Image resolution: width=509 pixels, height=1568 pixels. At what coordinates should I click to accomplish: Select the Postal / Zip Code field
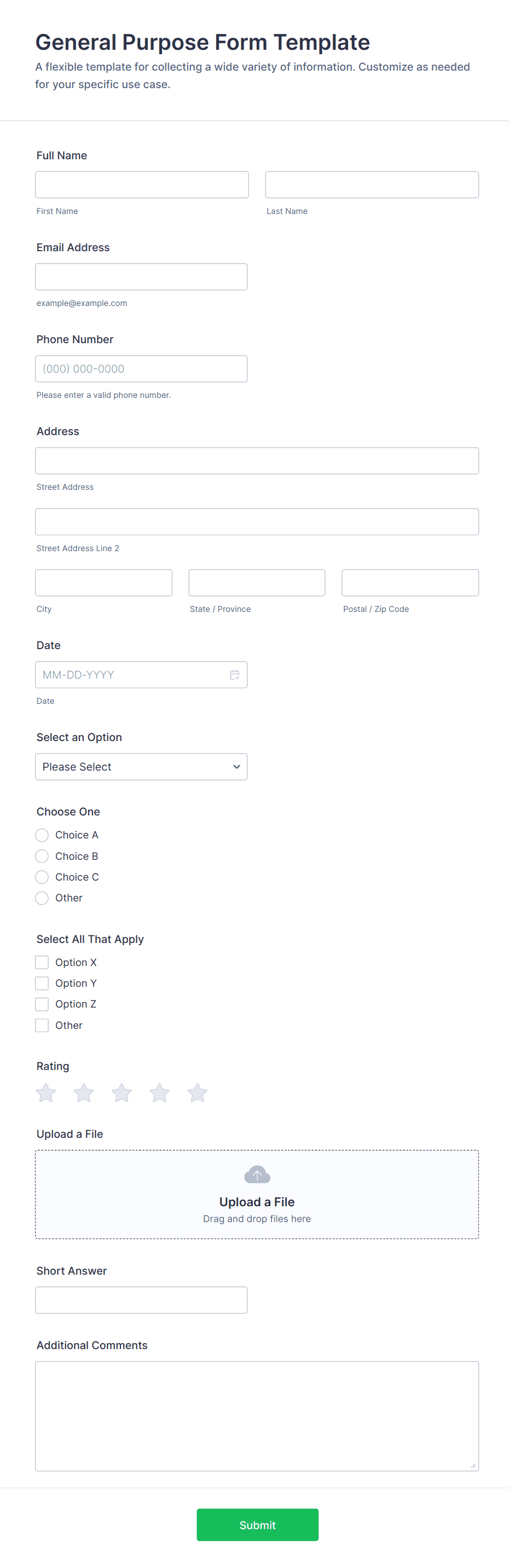[410, 582]
